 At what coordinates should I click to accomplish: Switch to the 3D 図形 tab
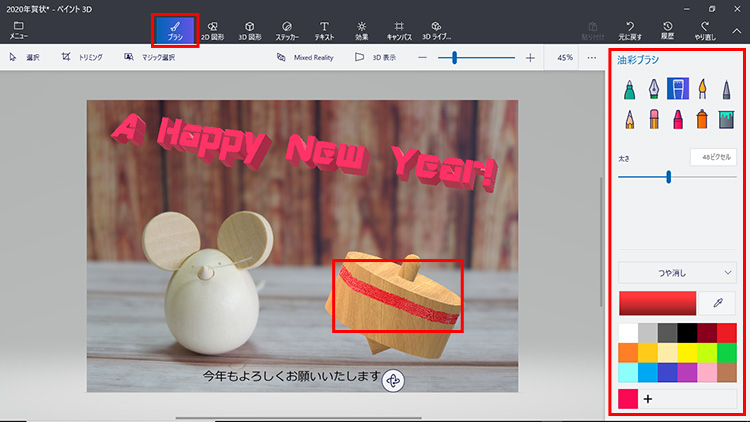coord(249,30)
